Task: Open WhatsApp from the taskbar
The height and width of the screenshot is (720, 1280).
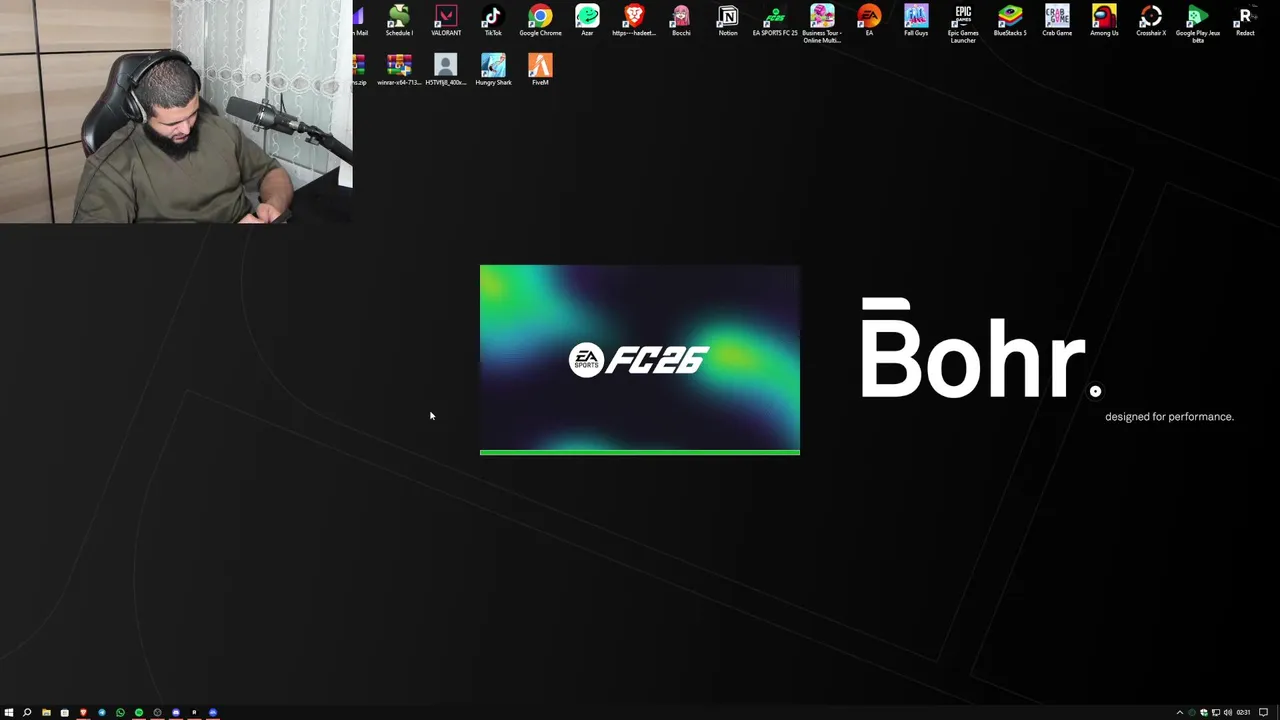Action: coord(120,712)
